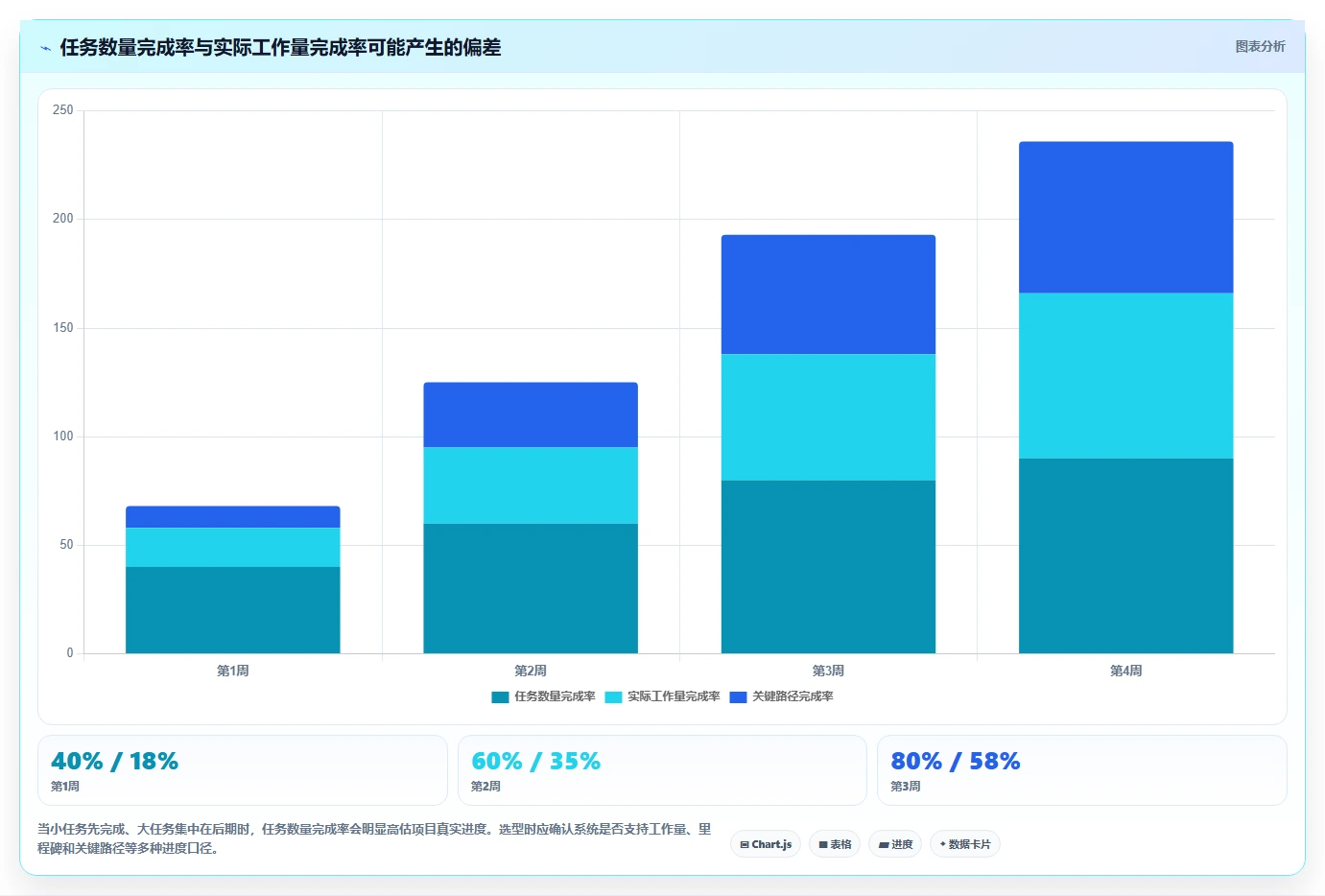Click the 150 y-axis label
The image size is (1325, 896).
(63, 328)
